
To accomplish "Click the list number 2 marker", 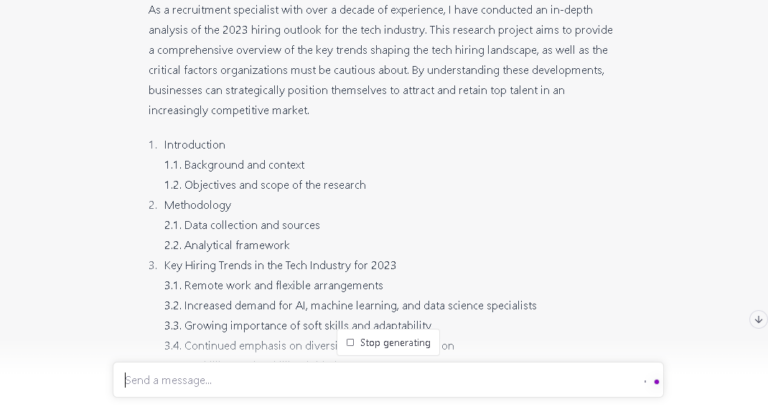I will point(153,205).
